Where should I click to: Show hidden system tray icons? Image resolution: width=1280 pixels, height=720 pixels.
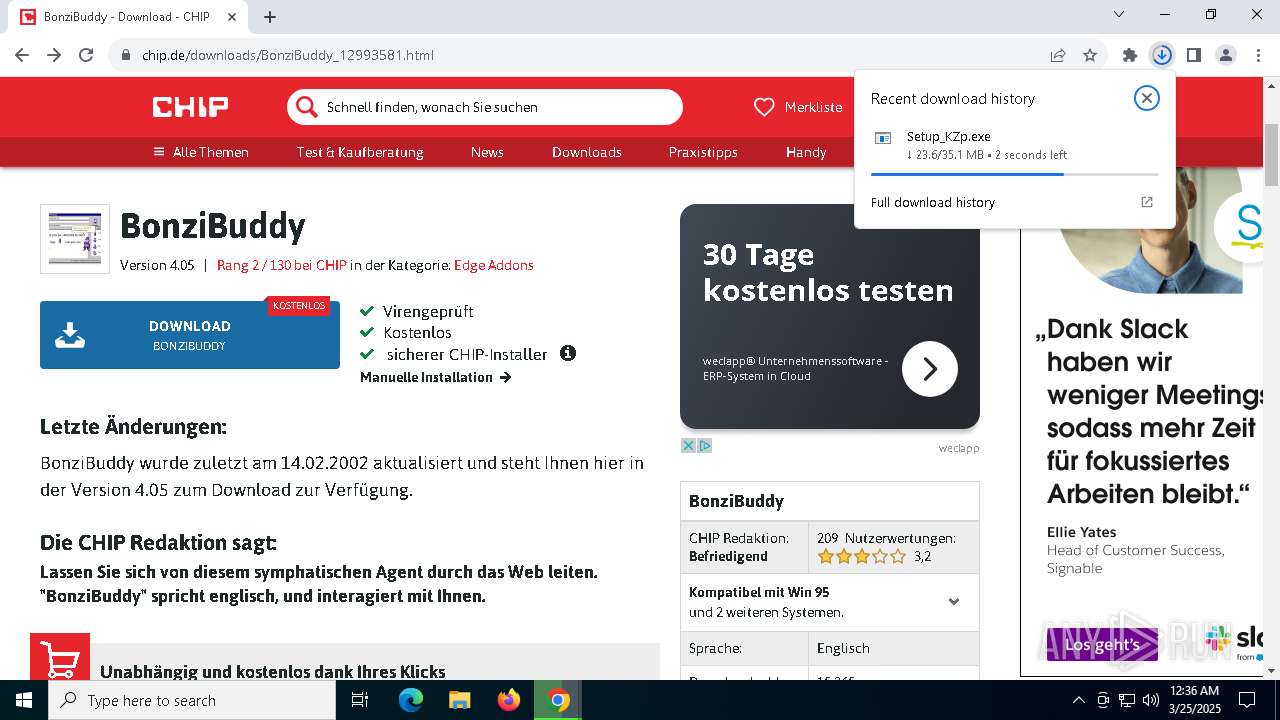point(1078,700)
